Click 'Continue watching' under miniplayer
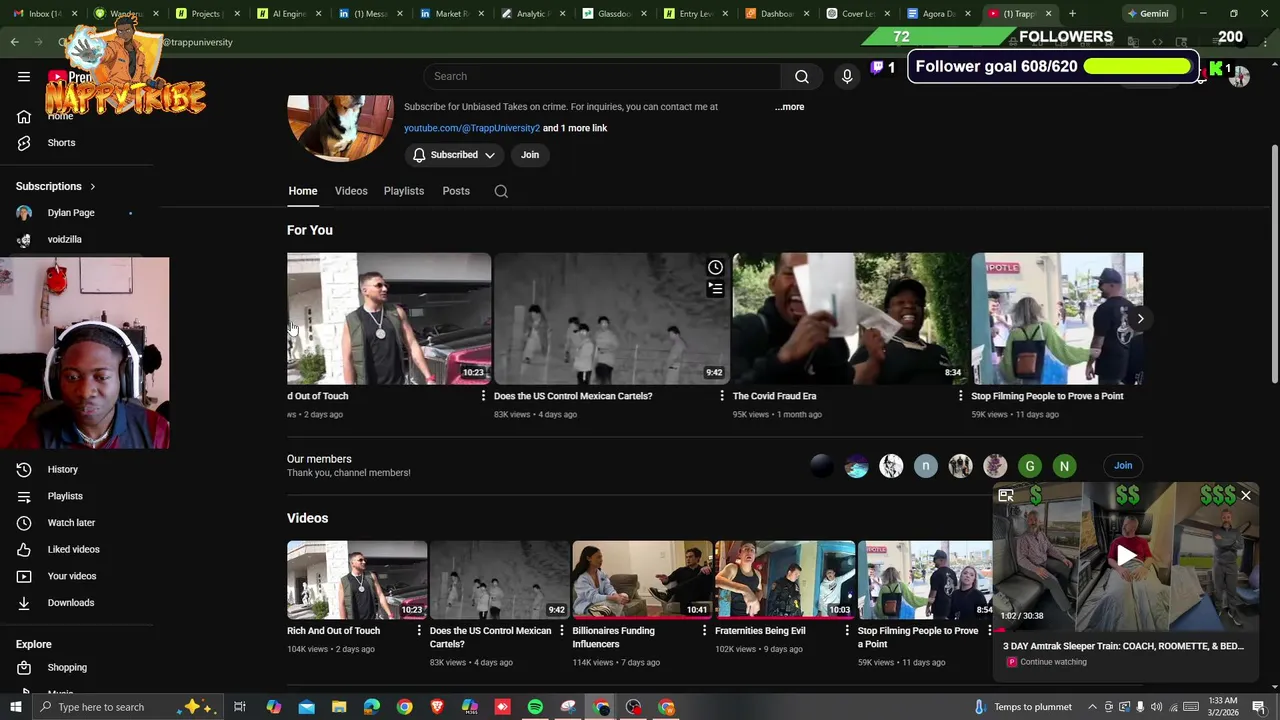This screenshot has height=720, width=1280. coord(1053,662)
